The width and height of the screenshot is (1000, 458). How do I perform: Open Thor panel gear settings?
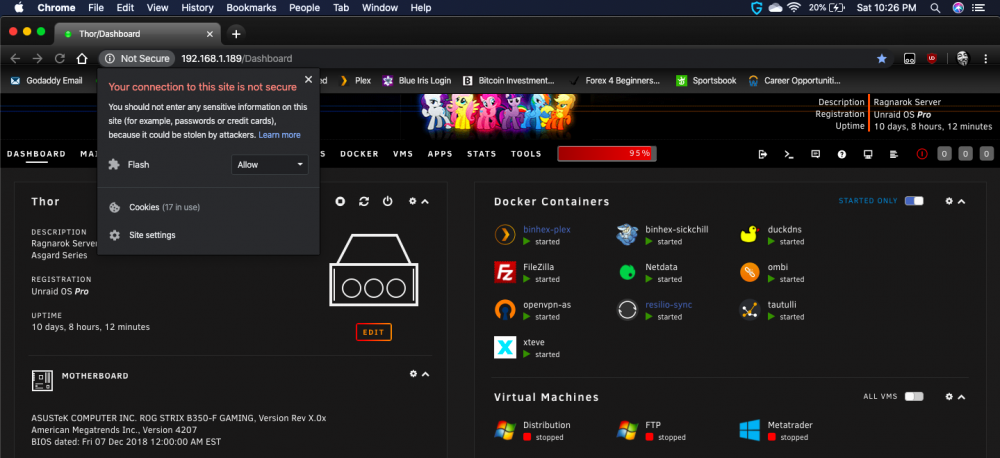coord(413,201)
